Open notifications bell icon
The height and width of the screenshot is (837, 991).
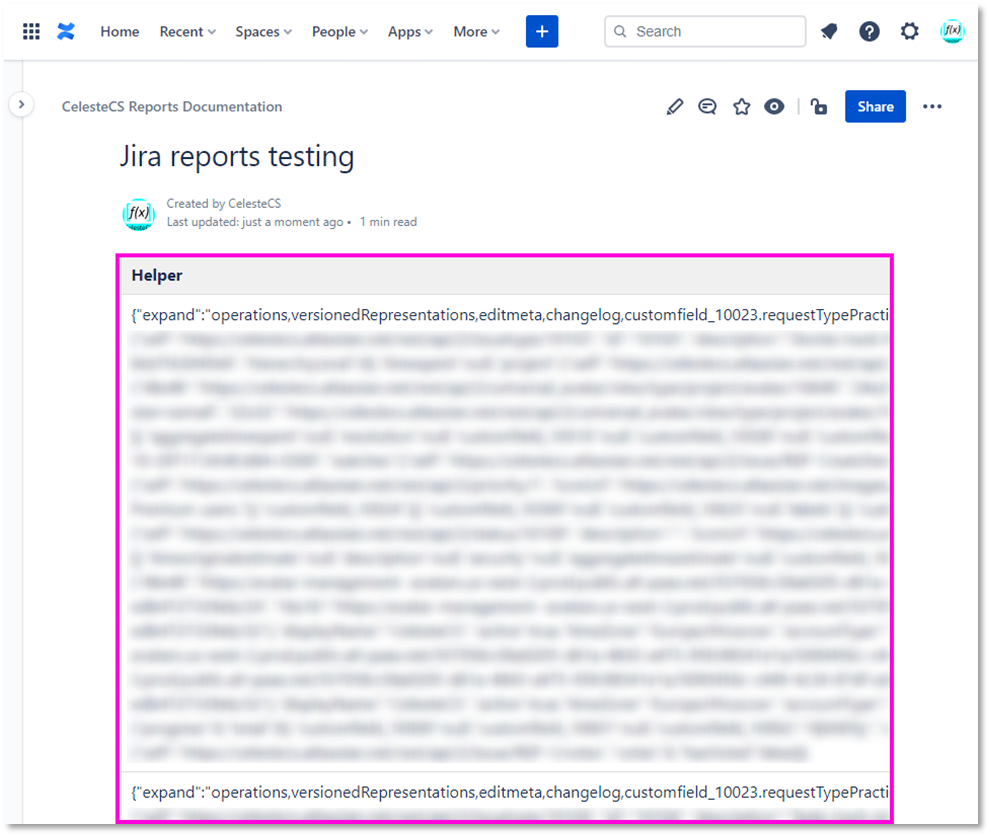pyautogui.click(x=829, y=32)
